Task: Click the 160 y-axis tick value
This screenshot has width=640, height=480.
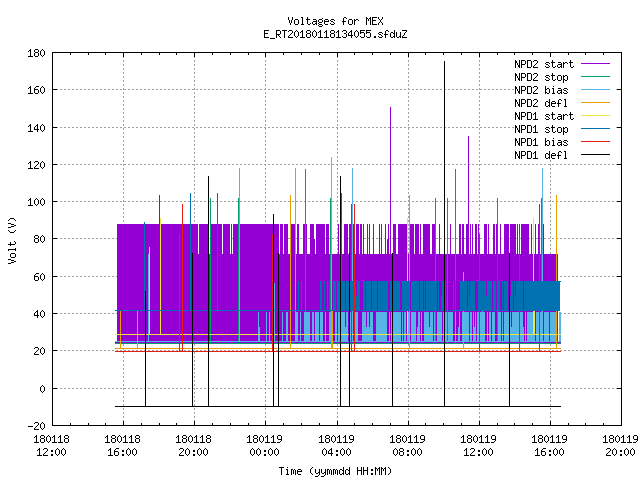Action: click(36, 90)
